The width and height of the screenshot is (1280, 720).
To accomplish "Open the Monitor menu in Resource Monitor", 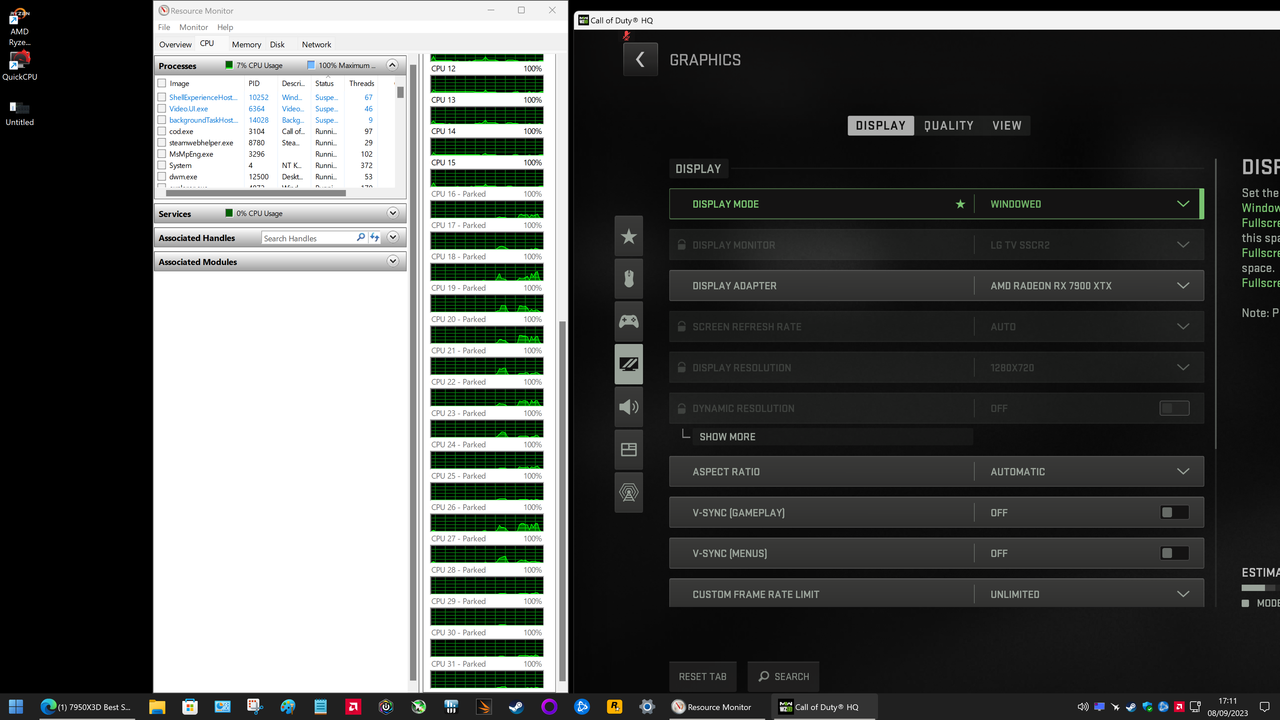I will coord(193,27).
